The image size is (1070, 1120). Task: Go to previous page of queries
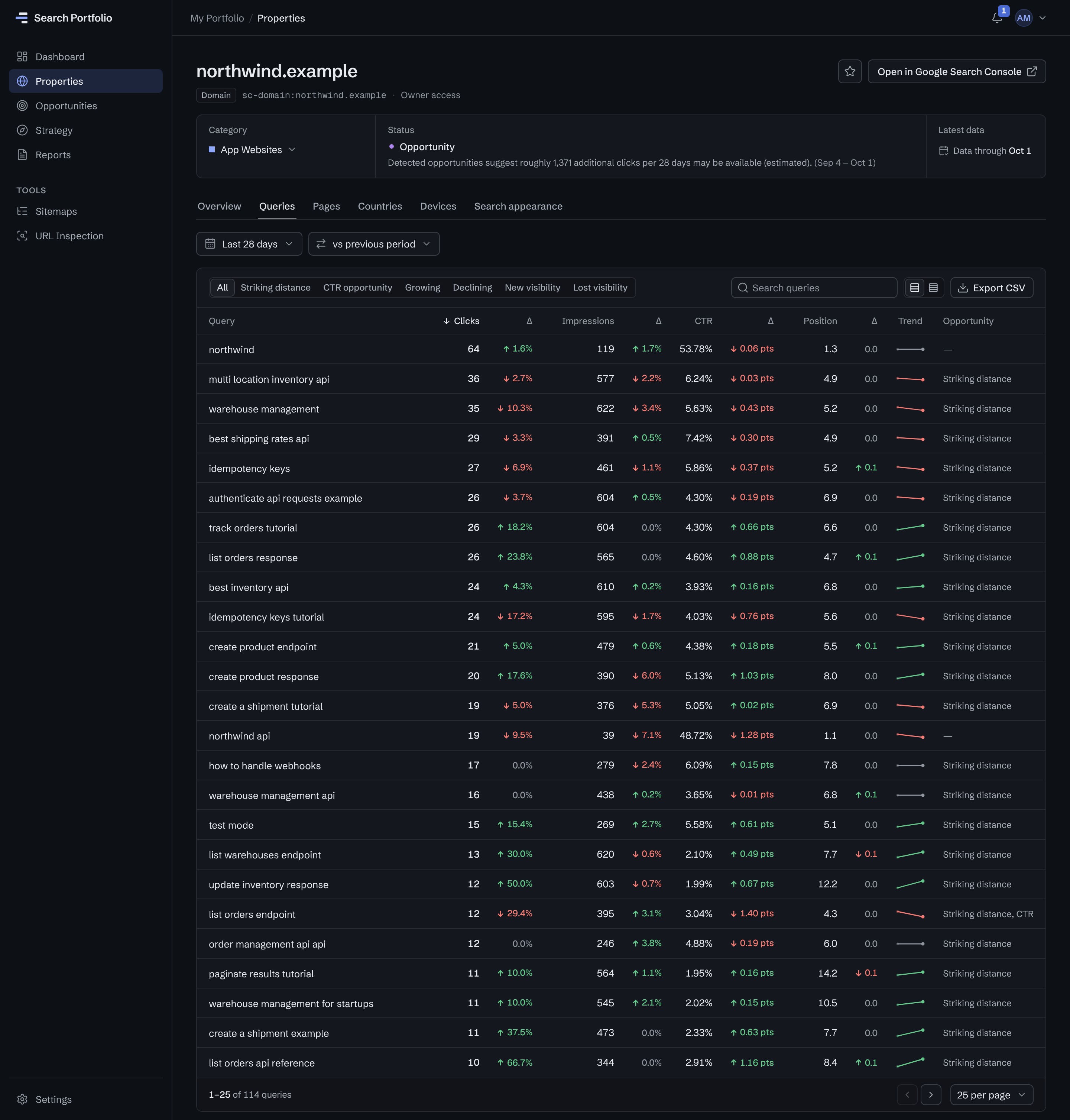(x=907, y=1094)
